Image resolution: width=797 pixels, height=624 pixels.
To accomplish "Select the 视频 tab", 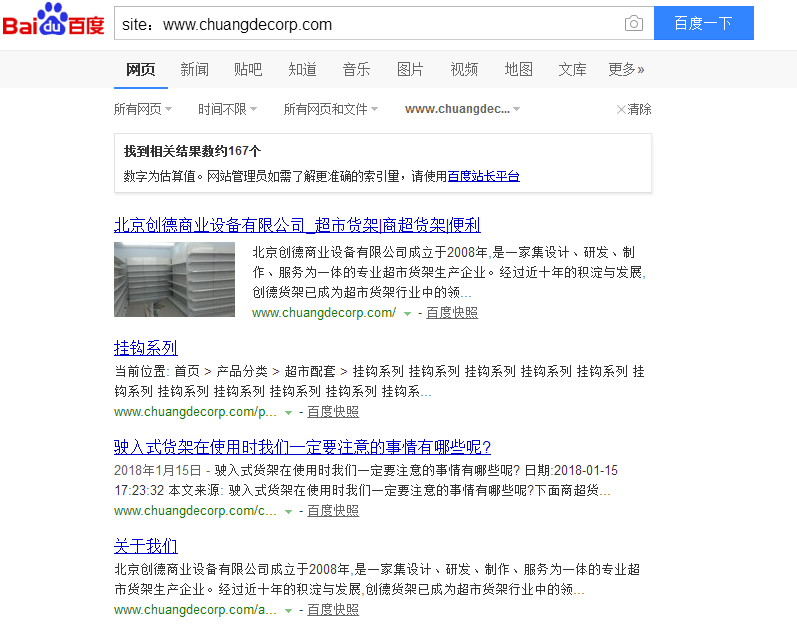I will pos(464,69).
